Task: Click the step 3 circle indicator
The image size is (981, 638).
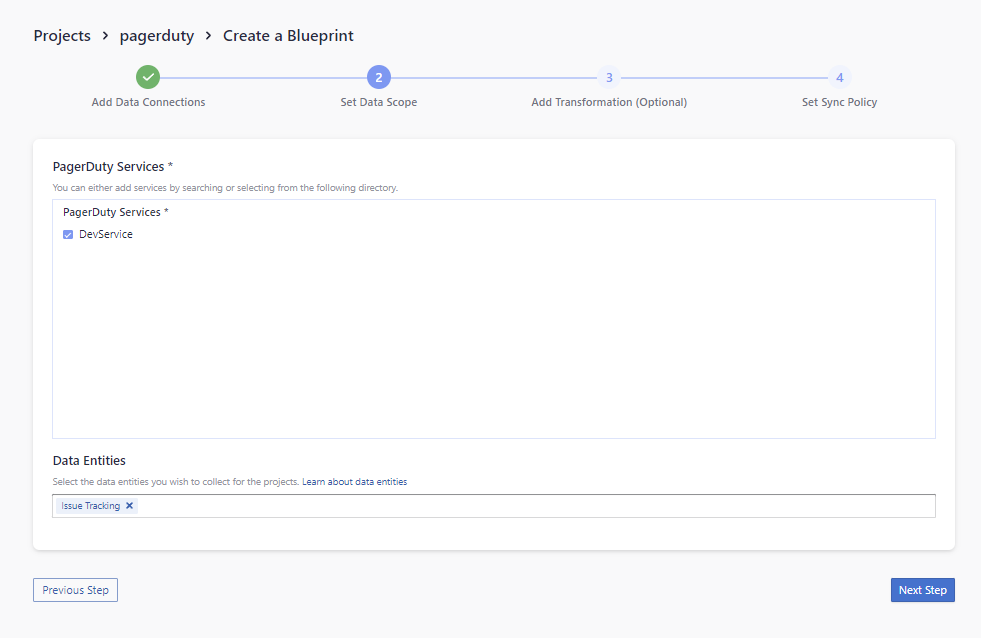Action: [609, 77]
